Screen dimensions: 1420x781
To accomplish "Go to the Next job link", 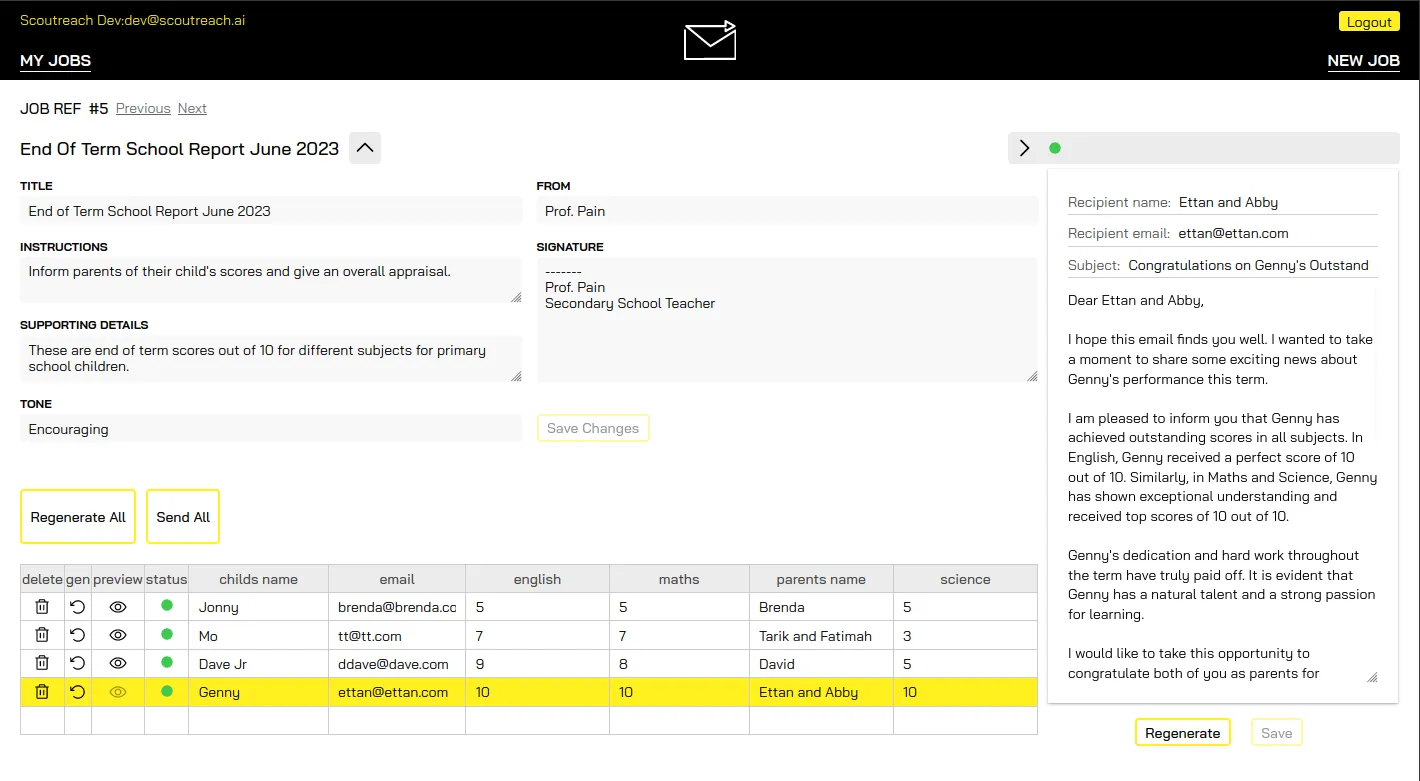I will [192, 108].
